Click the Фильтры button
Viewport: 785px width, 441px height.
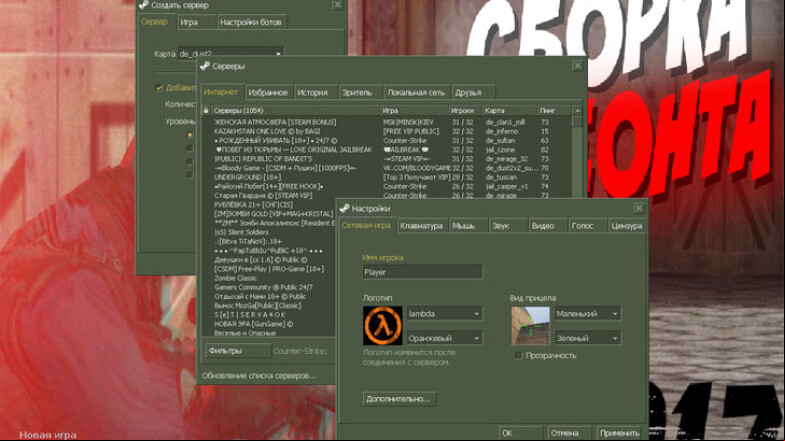click(238, 351)
